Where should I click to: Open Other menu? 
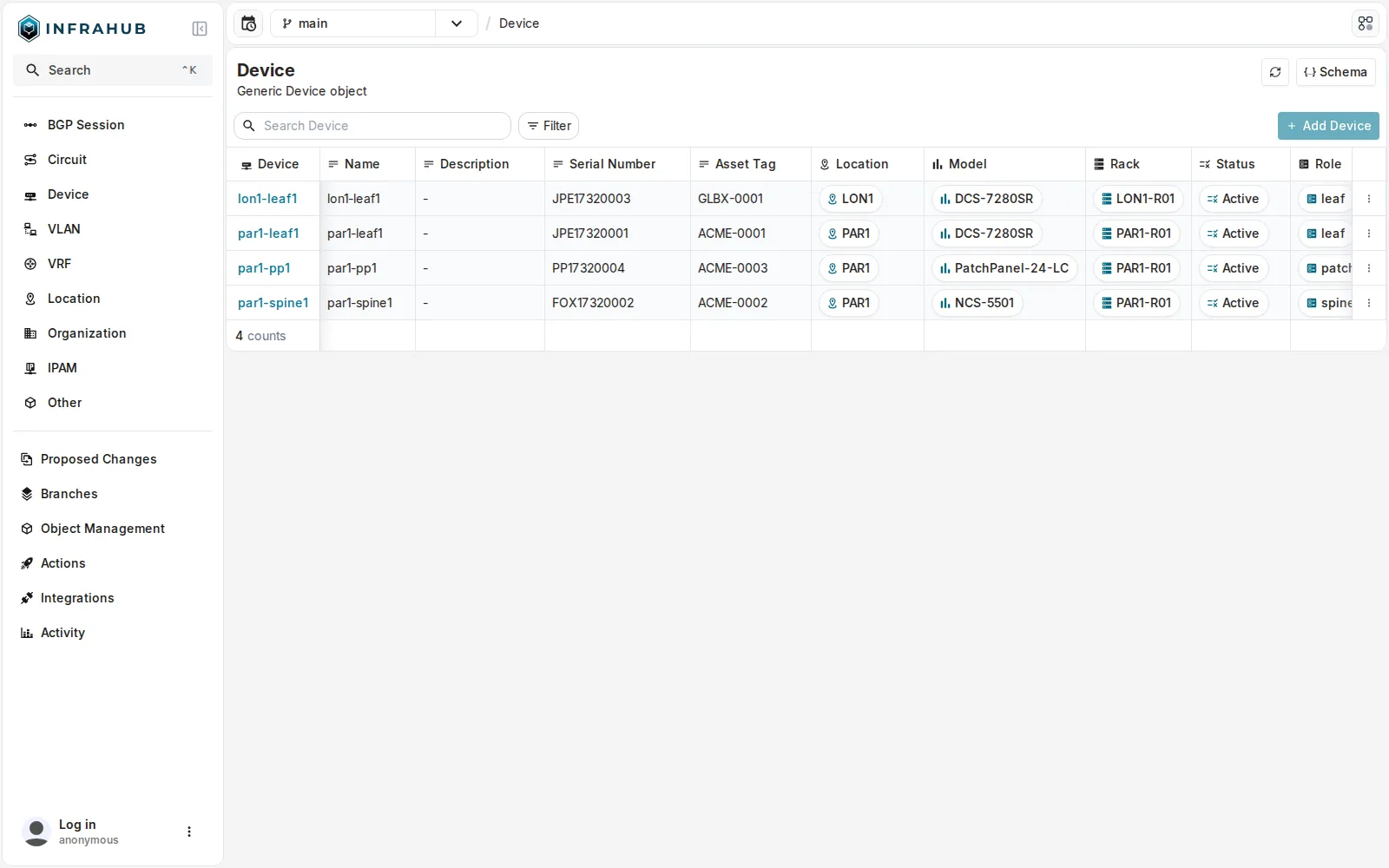(113, 403)
